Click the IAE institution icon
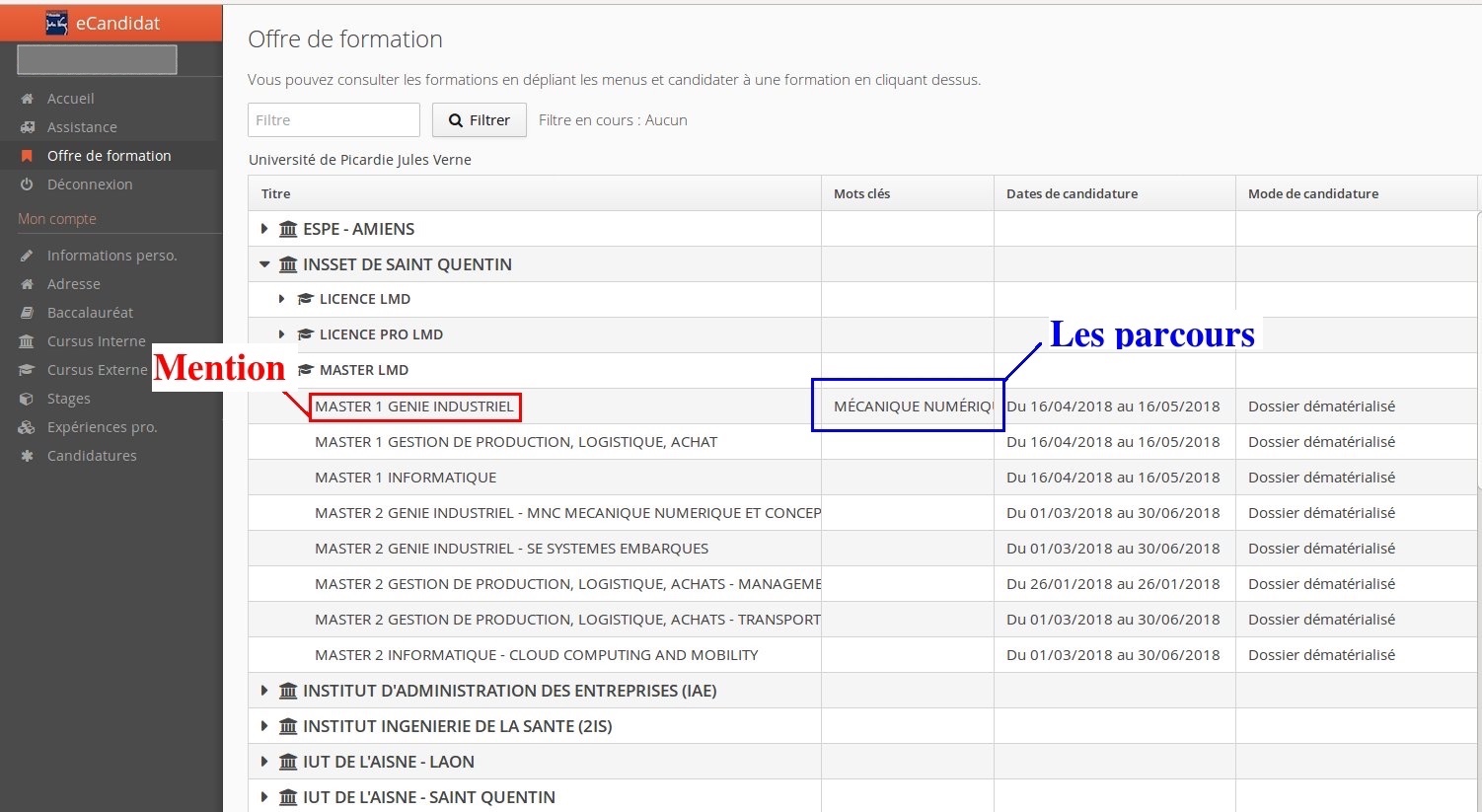This screenshot has width=1482, height=812. (x=288, y=691)
